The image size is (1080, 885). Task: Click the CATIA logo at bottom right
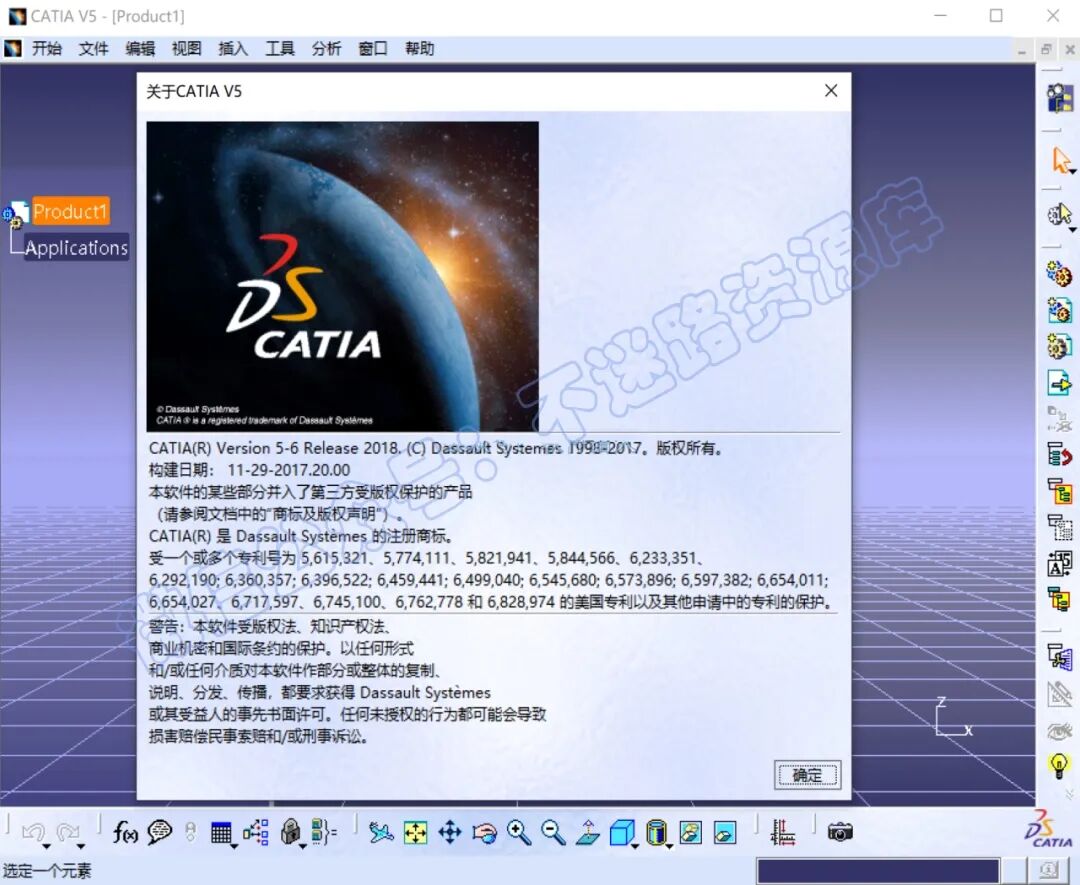point(1048,829)
